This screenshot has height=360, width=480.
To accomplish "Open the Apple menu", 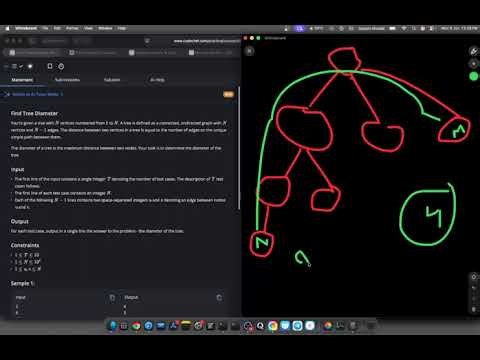I will pyautogui.click(x=7, y=29).
